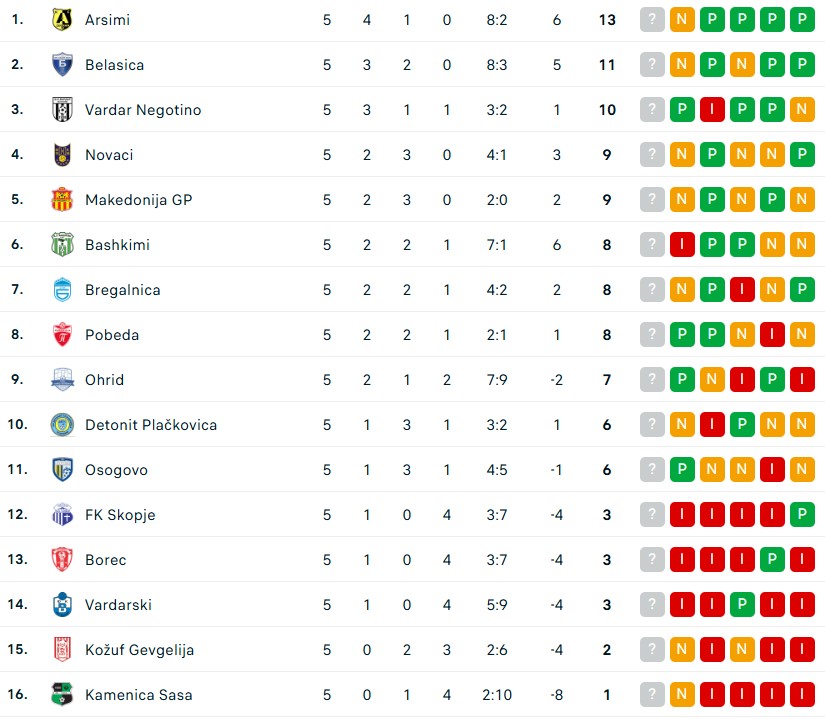Screen dimensions: 825x719
Task: Open the Novaci team page
Action: (109, 155)
